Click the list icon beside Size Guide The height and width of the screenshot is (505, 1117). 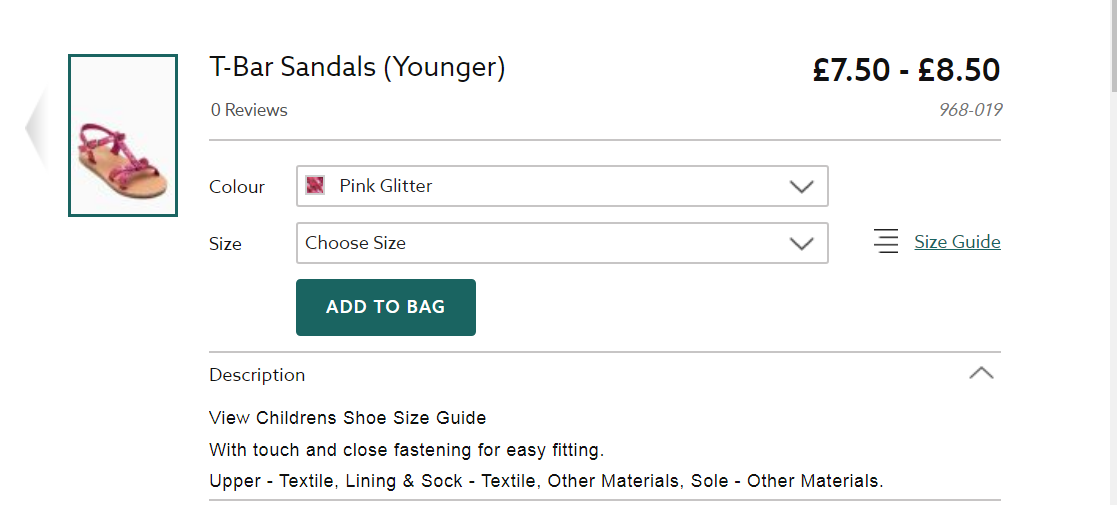coord(886,241)
